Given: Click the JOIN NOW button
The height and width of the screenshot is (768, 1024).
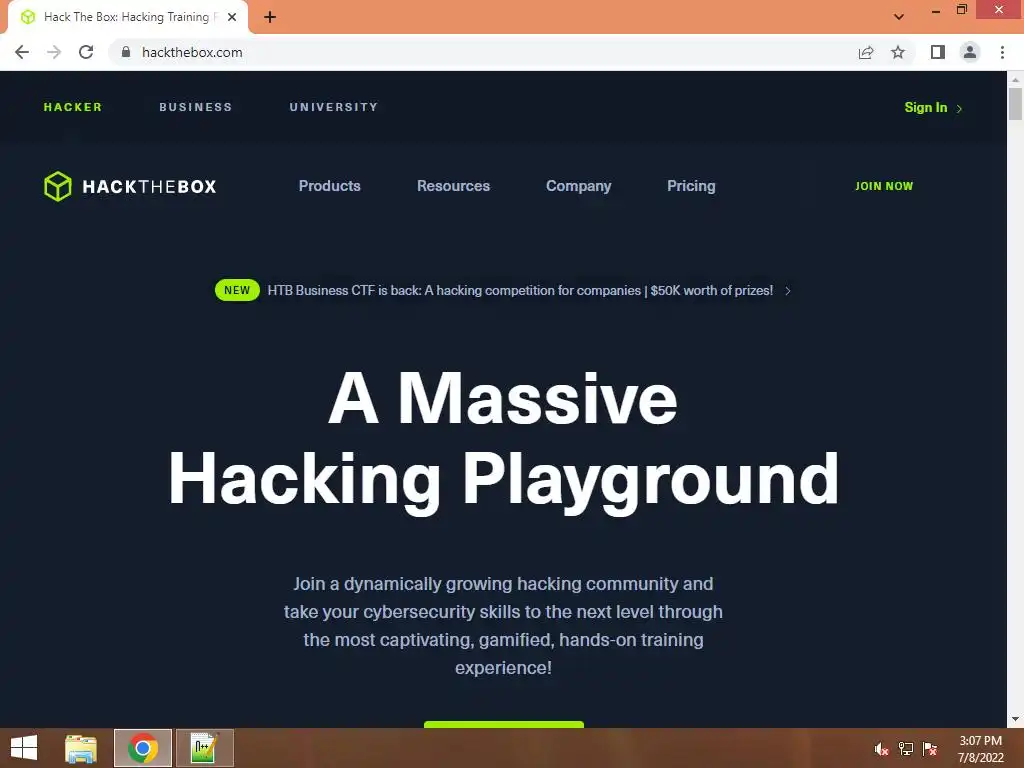Looking at the screenshot, I should click(x=884, y=186).
